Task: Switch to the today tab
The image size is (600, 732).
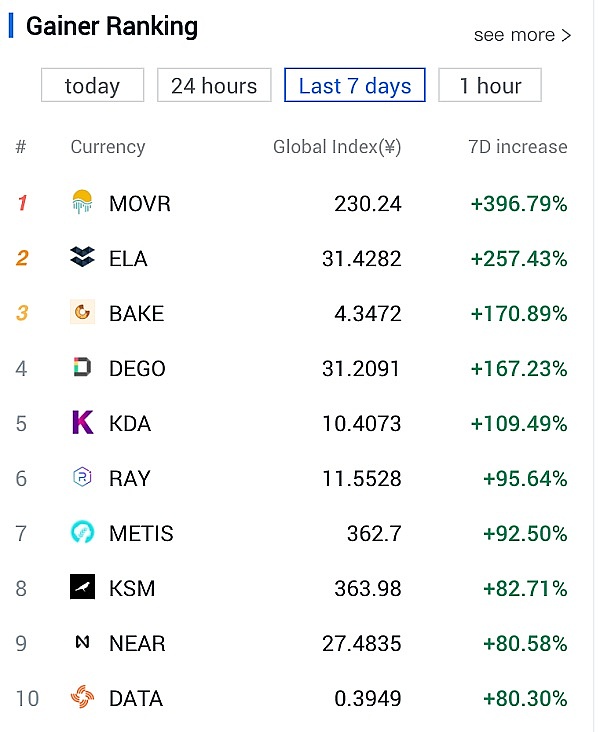Action: coord(92,86)
